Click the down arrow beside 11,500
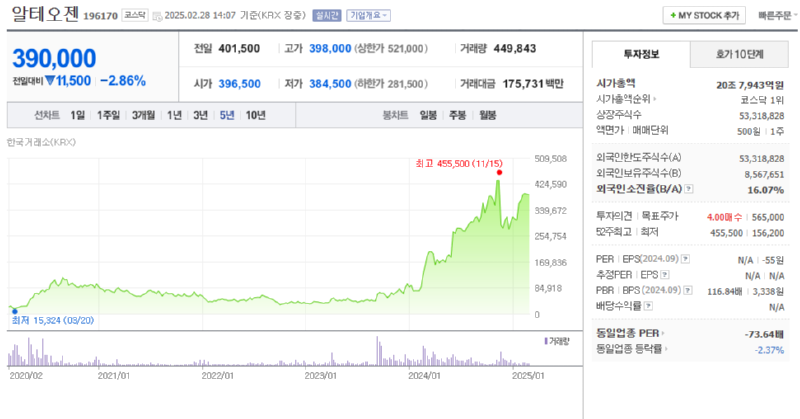Viewport: 800px width, 419px height. click(49, 81)
